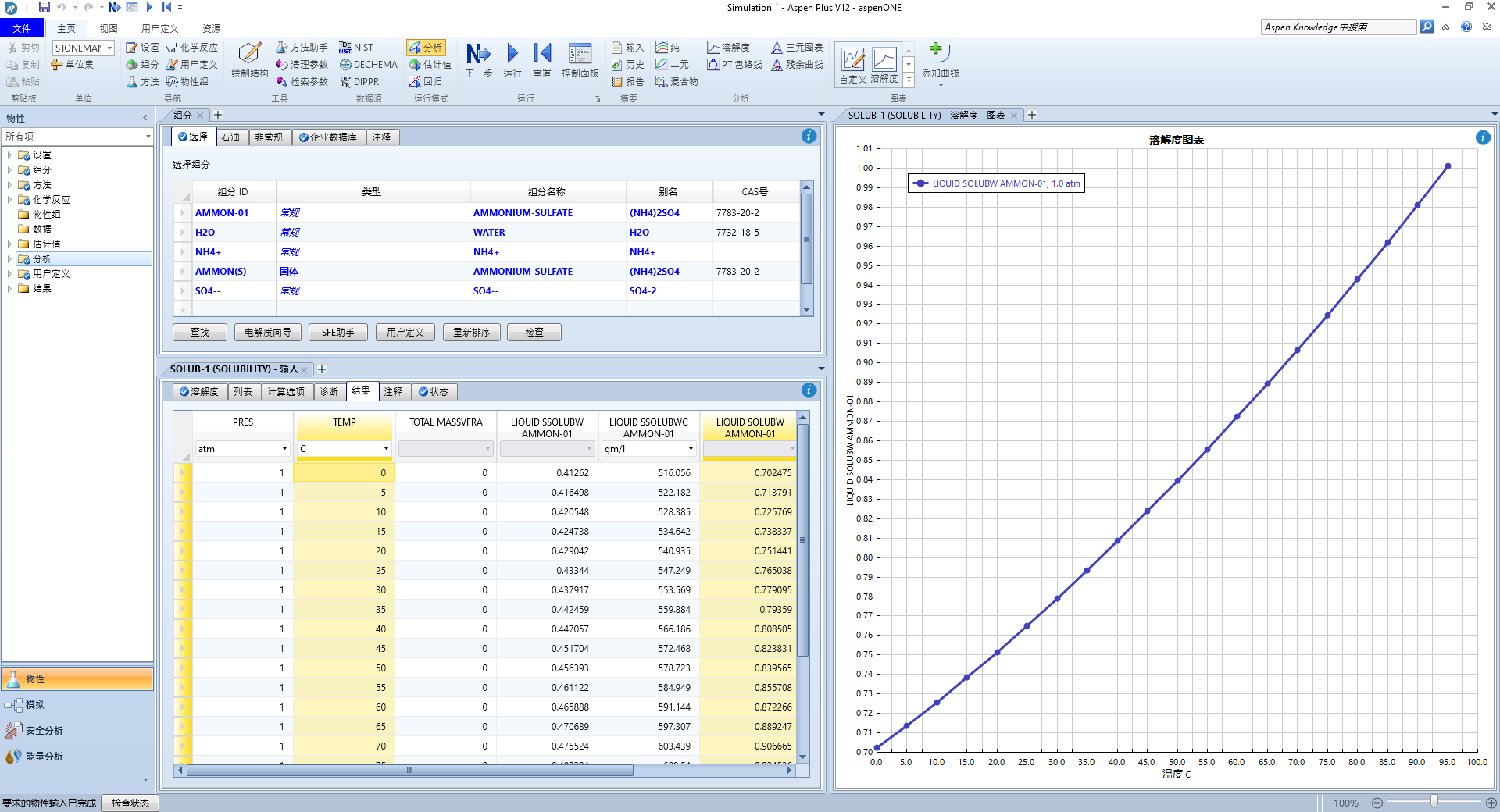
Task: Click 电解质向导 electrolyte wizard button
Action: point(268,333)
